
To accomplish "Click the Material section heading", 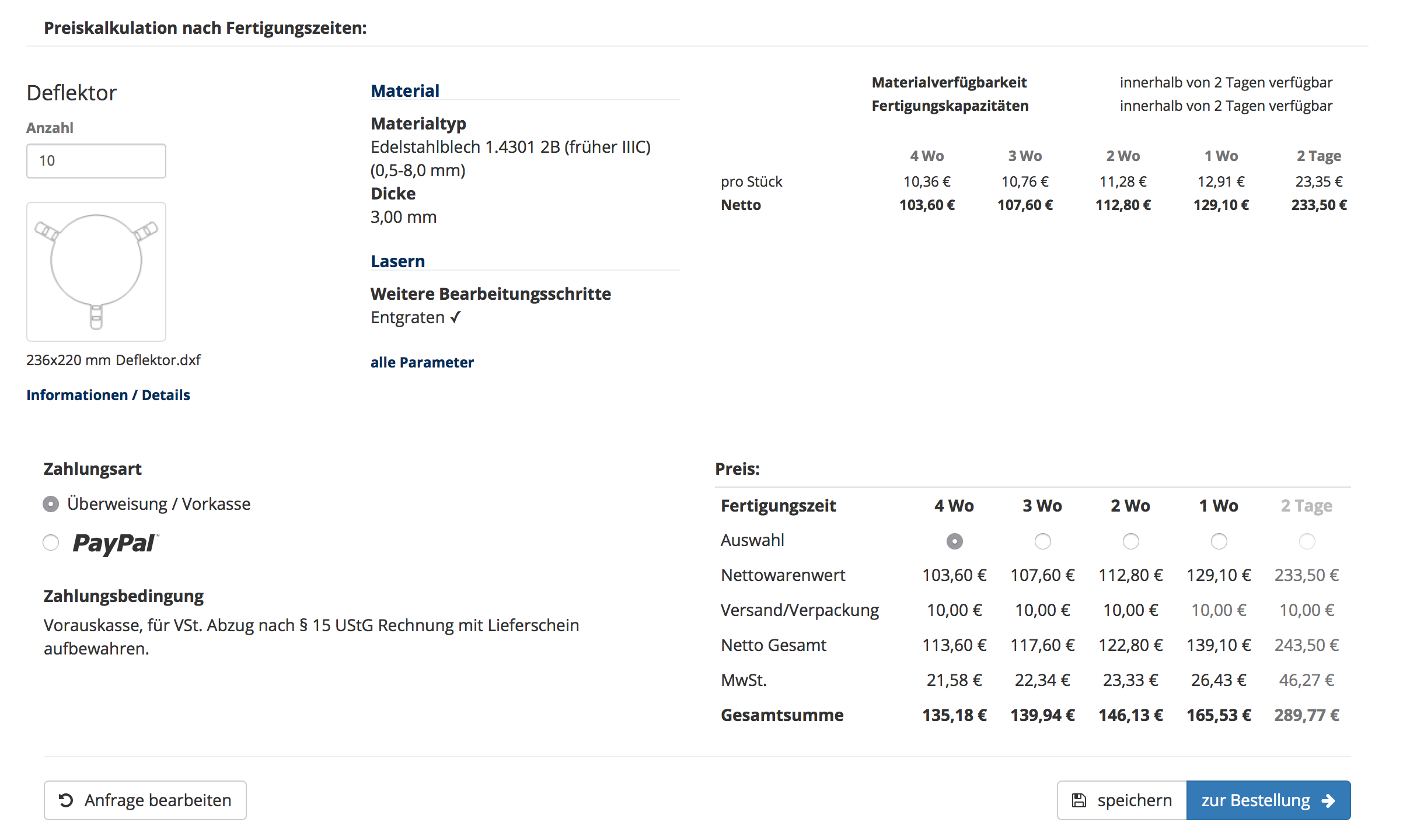I will coord(405,91).
